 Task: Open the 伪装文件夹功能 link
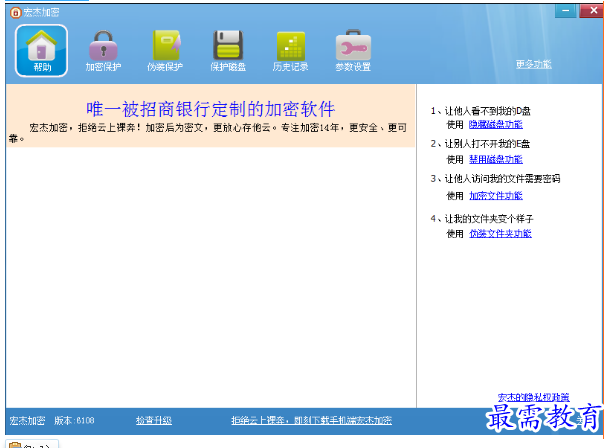[x=500, y=233]
